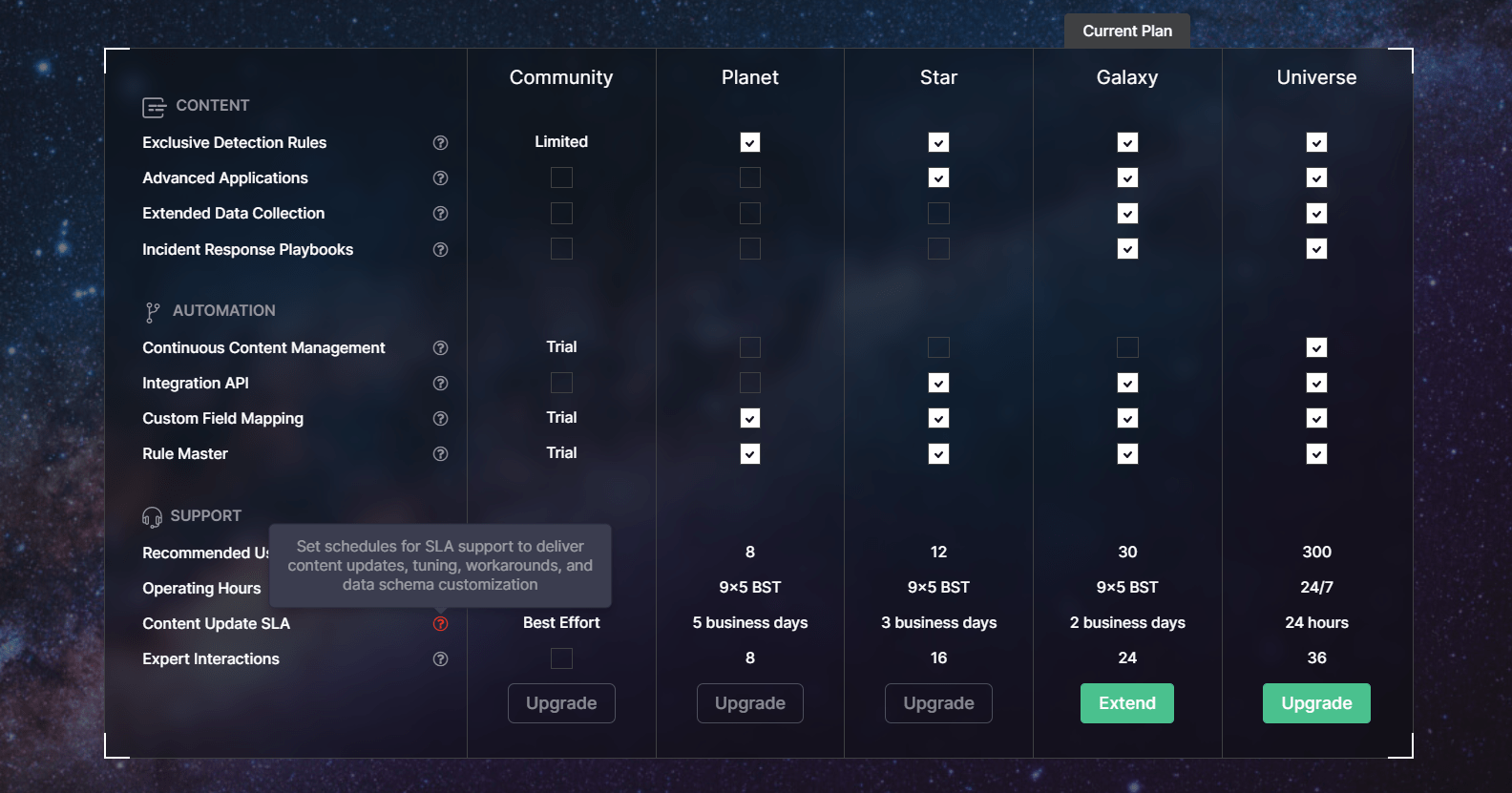This screenshot has width=1512, height=793.
Task: Check Galaxy's Continuous Content Management checkbox
Action: pos(1127,347)
